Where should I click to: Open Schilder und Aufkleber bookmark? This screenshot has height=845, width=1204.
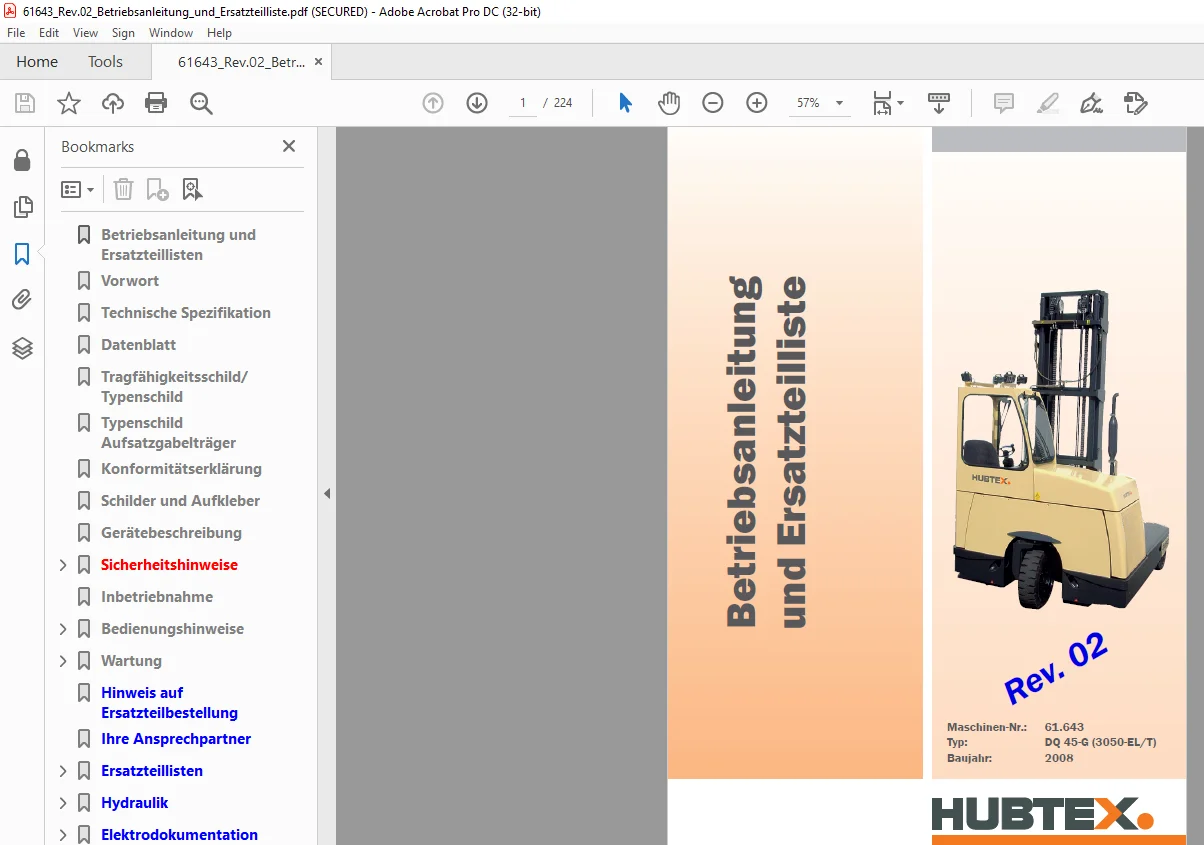click(180, 501)
